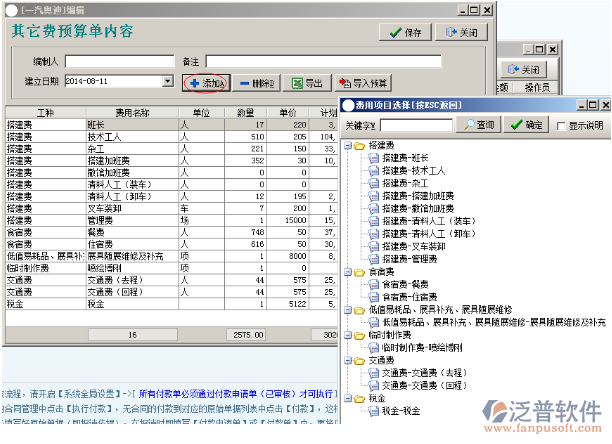Enable the 显示说明 checkbox

pos(562,126)
